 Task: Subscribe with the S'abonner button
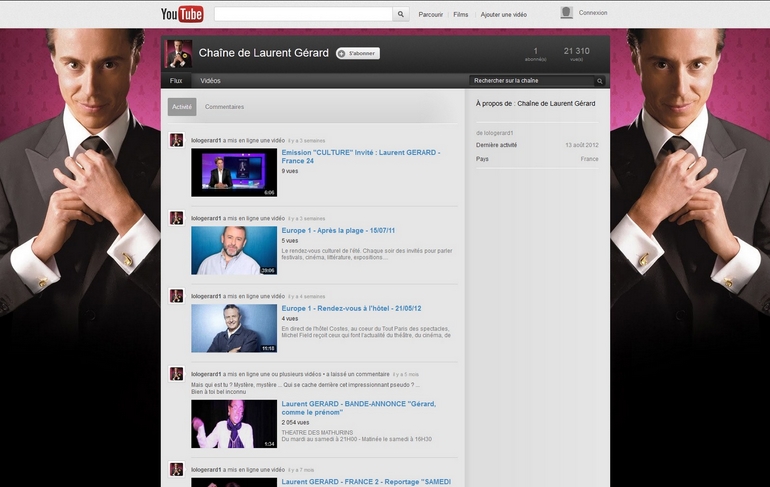(358, 54)
